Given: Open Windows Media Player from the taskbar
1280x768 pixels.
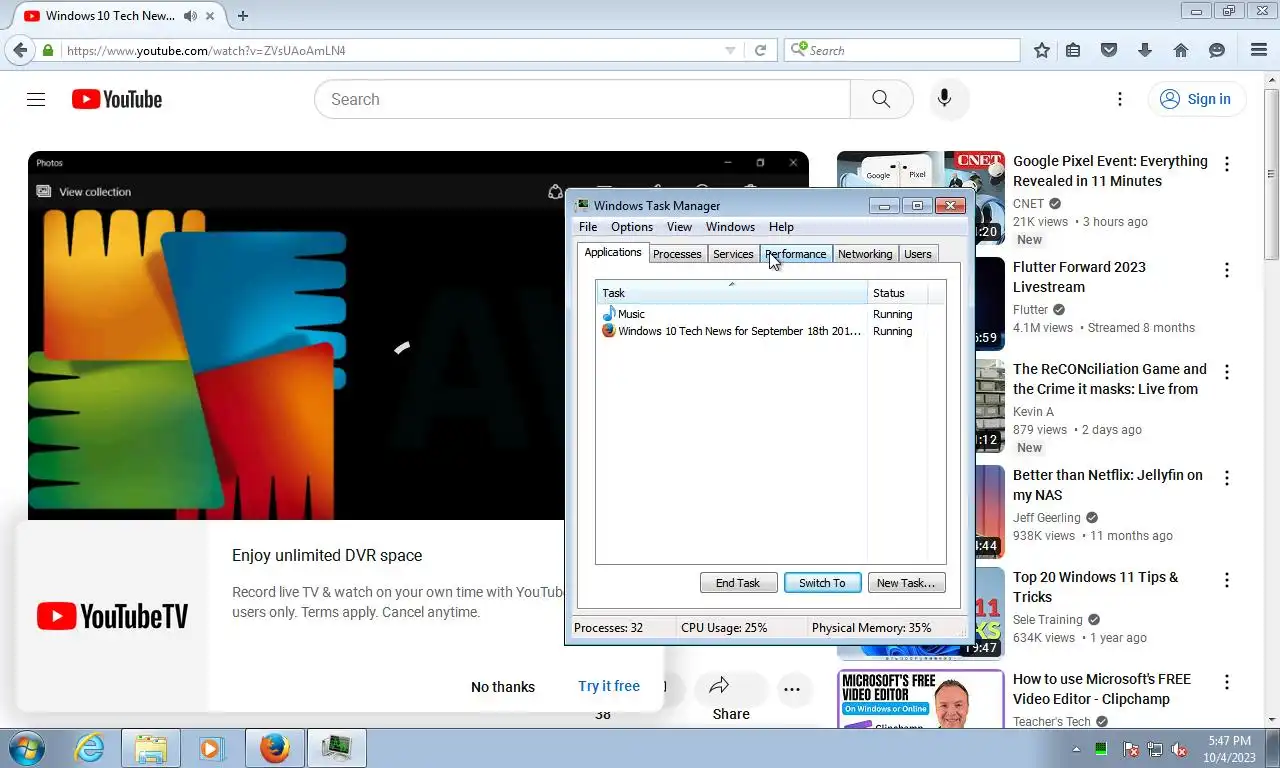Looking at the screenshot, I should tap(211, 748).
